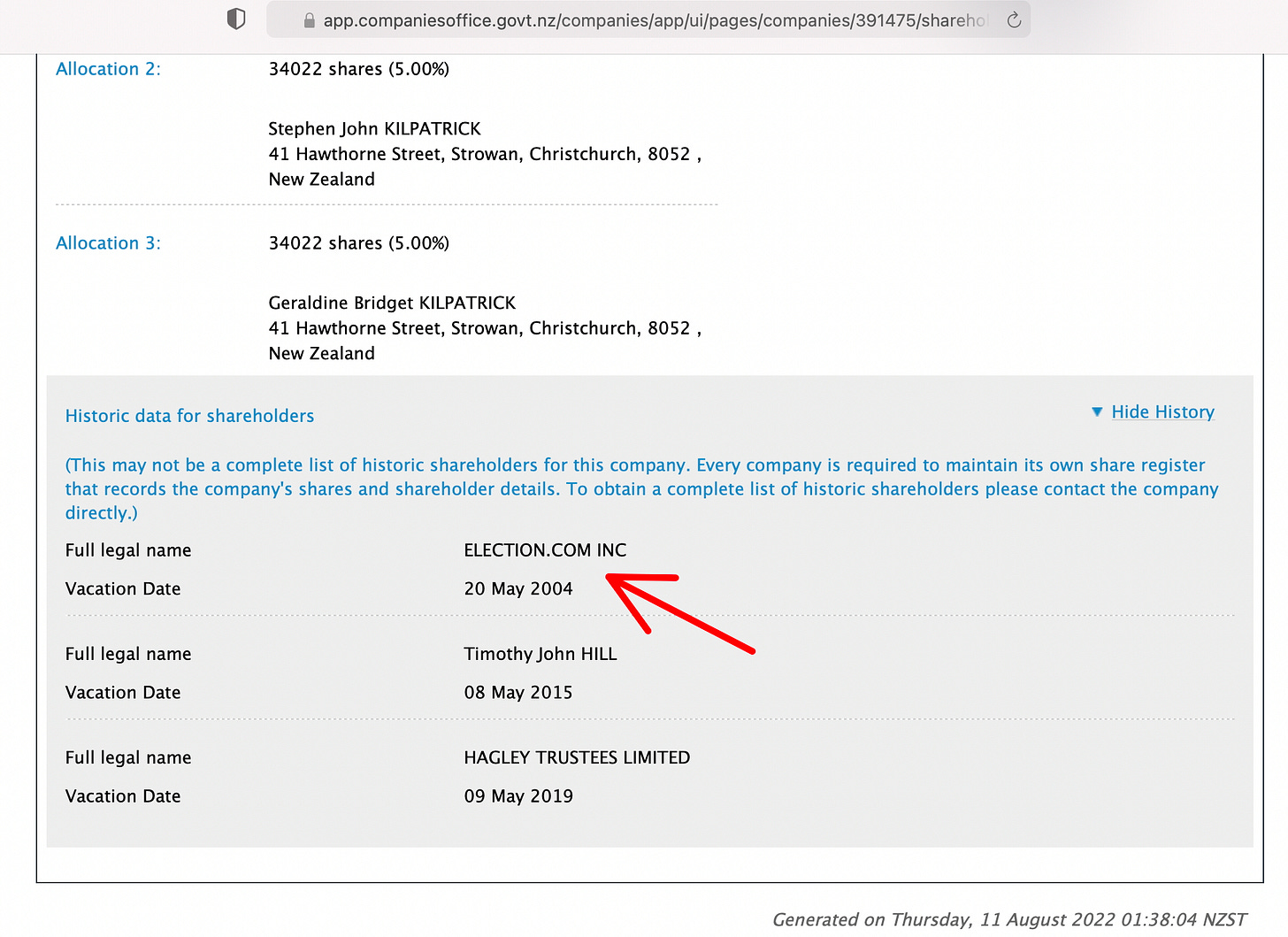
Task: Click the Geraldine Kilpatrick Hawthorne Street address
Action: tap(485, 341)
